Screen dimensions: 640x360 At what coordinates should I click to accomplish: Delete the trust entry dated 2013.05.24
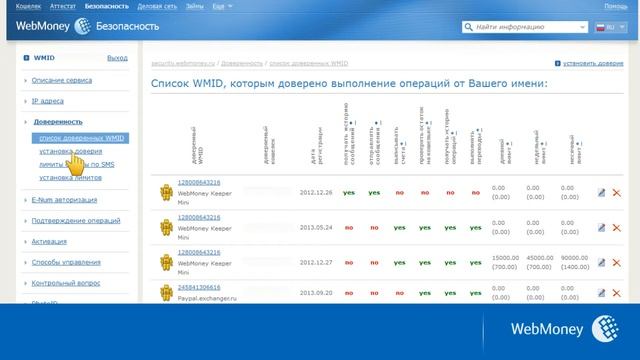tap(616, 228)
